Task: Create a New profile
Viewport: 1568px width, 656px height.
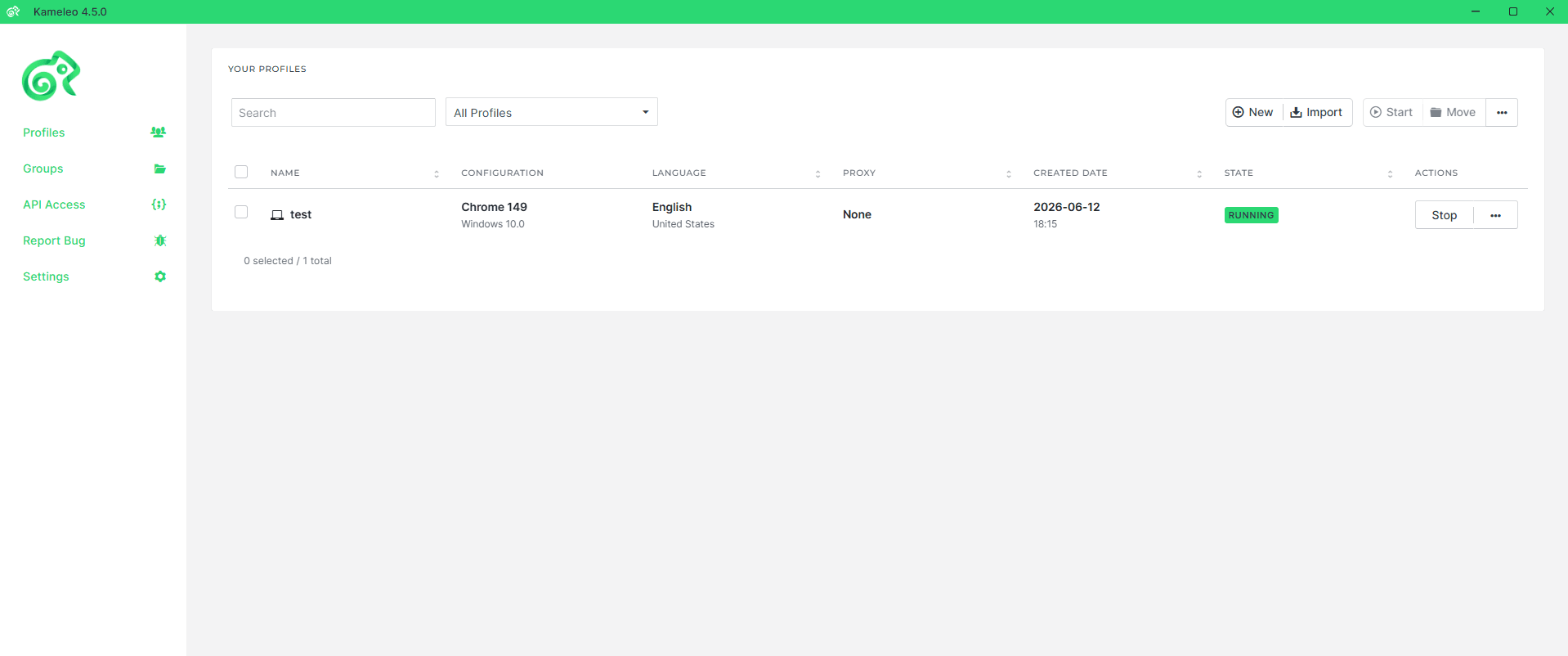Action: [1253, 112]
